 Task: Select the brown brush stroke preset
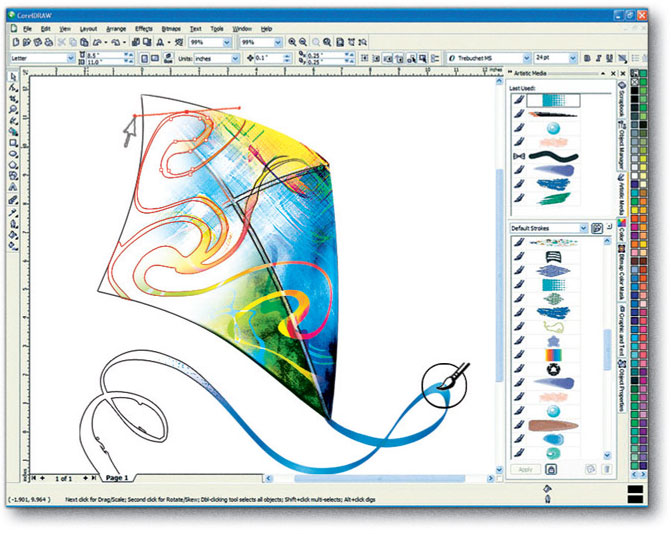(x=553, y=426)
